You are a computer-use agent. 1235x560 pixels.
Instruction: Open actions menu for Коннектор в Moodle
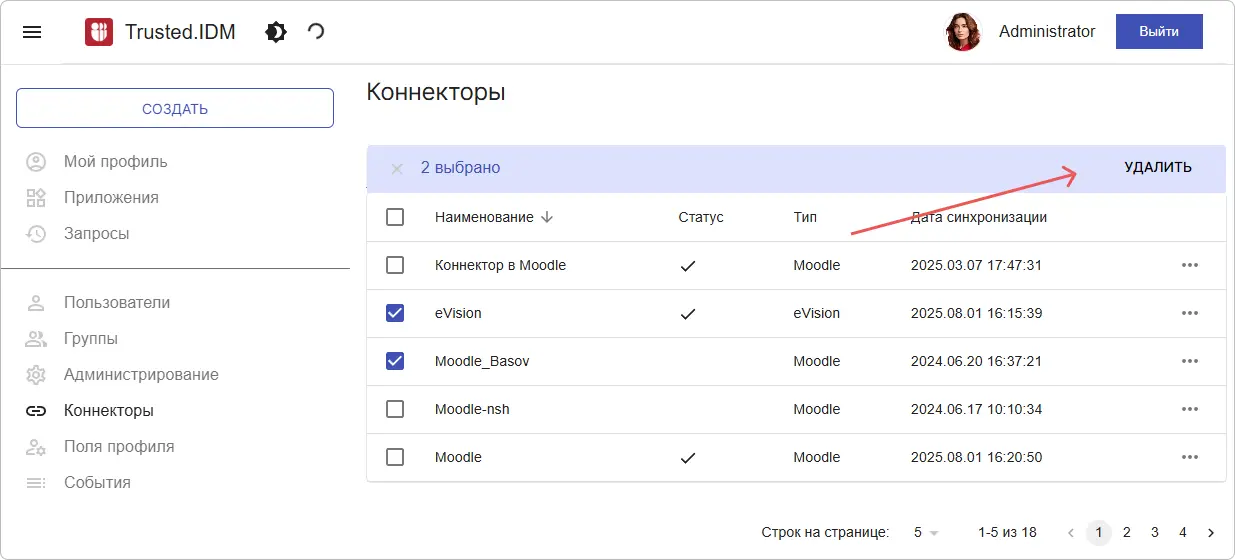tap(1189, 265)
